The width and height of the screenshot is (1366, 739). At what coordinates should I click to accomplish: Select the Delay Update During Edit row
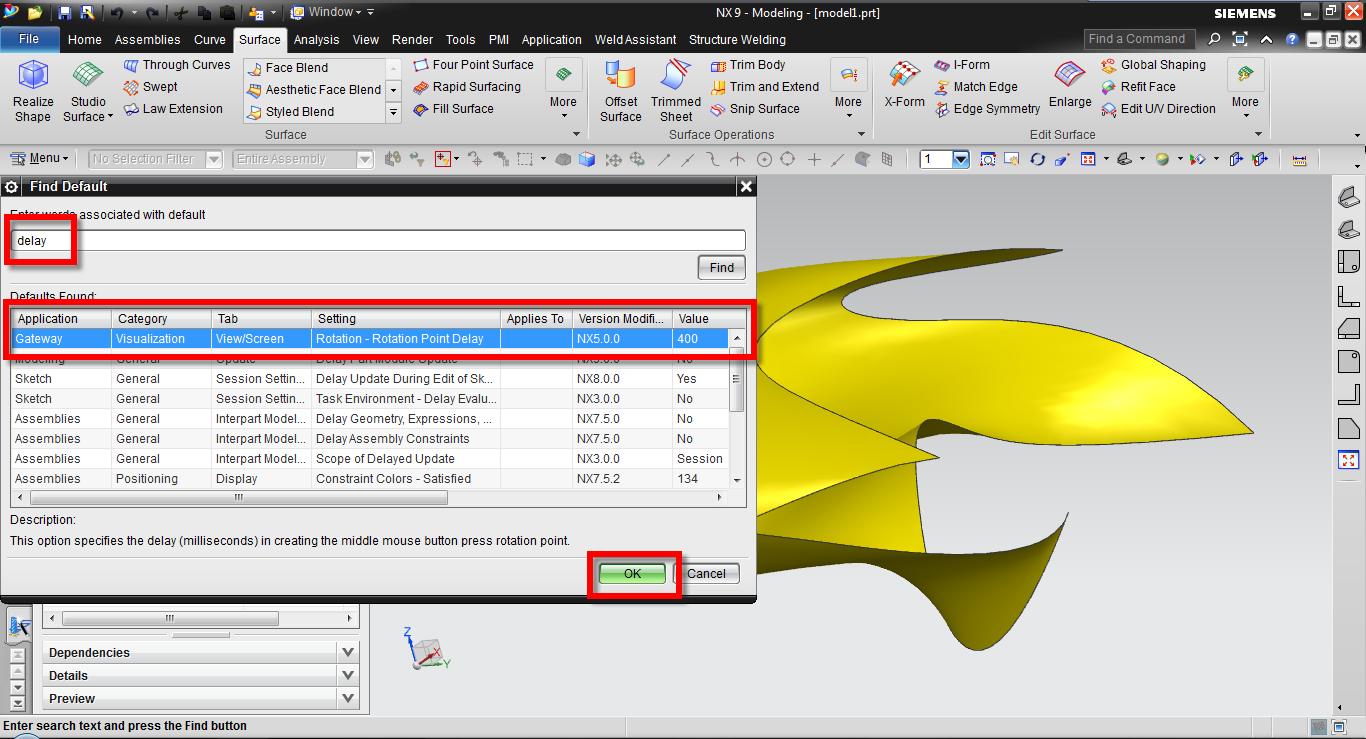click(x=371, y=379)
